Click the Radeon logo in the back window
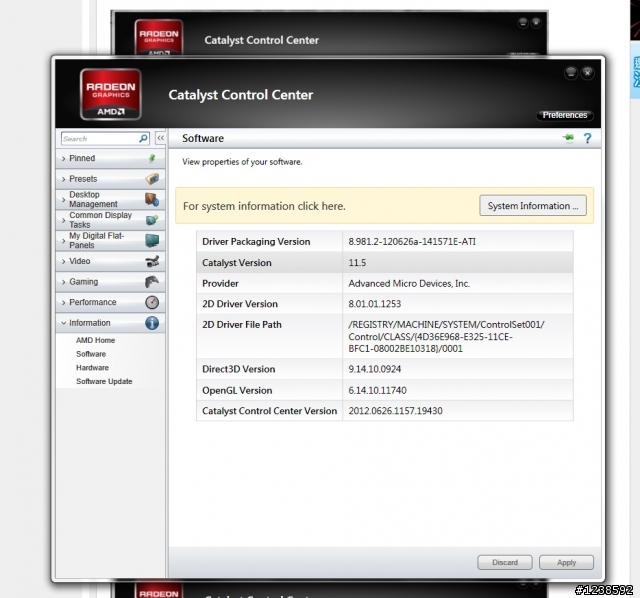Screen dimensions: 640x598 tap(159, 37)
